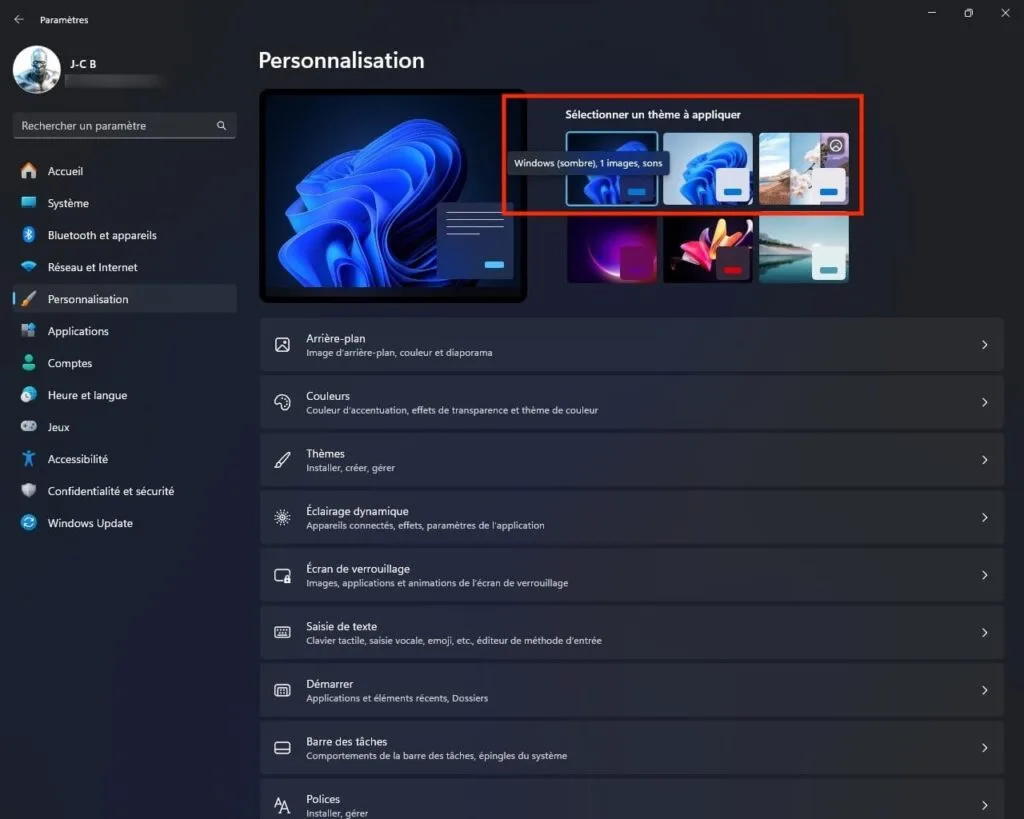Click the Couleurs palette icon
This screenshot has height=819, width=1024.
[x=282, y=402]
